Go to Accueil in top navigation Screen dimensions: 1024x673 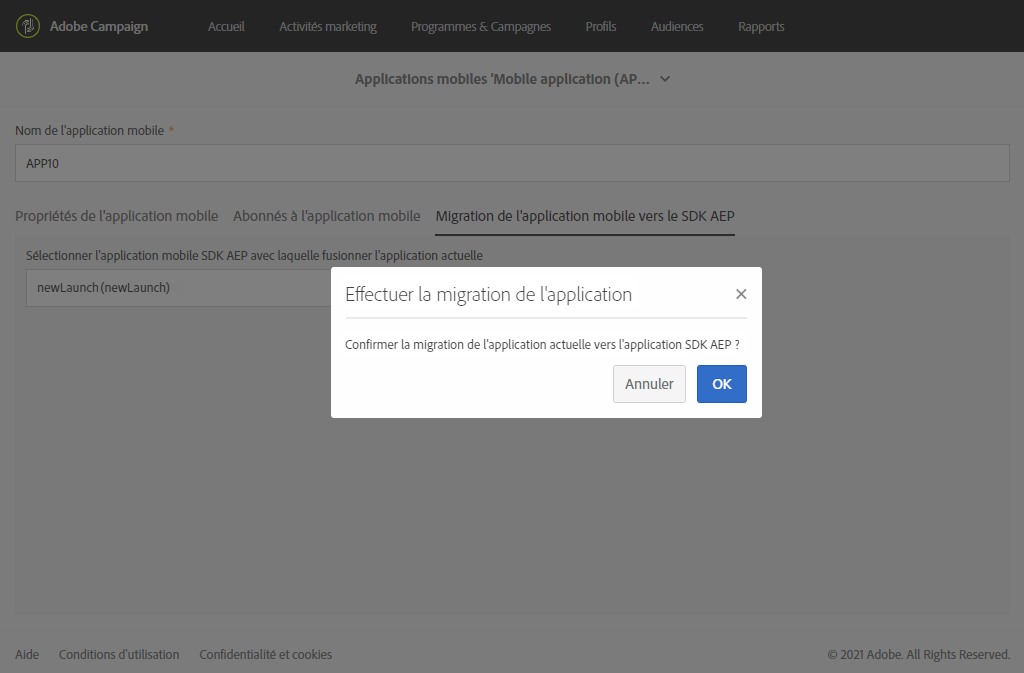[x=226, y=27]
